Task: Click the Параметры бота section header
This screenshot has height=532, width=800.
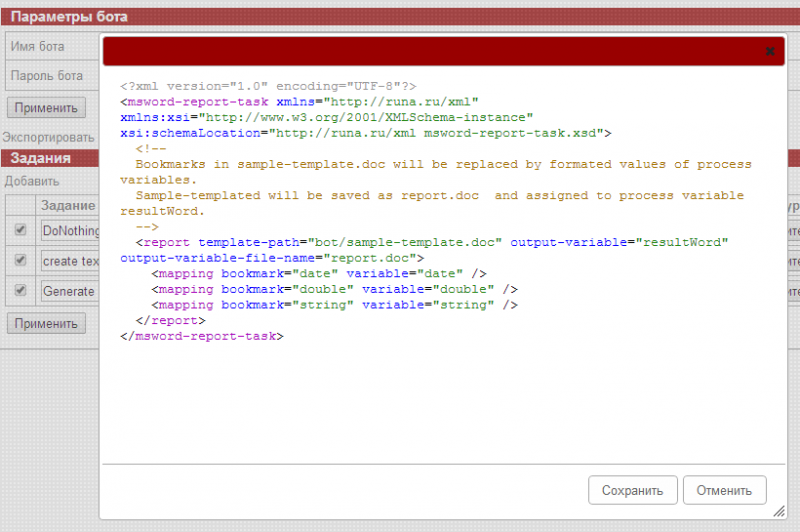Action: pos(69,17)
